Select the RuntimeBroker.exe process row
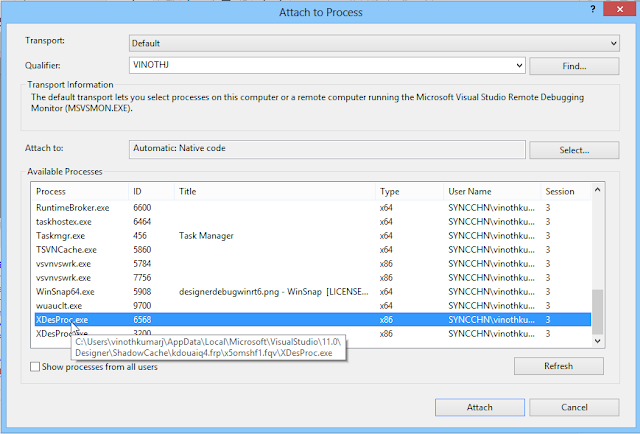Image resolution: width=640 pixels, height=434 pixels. [x=312, y=208]
